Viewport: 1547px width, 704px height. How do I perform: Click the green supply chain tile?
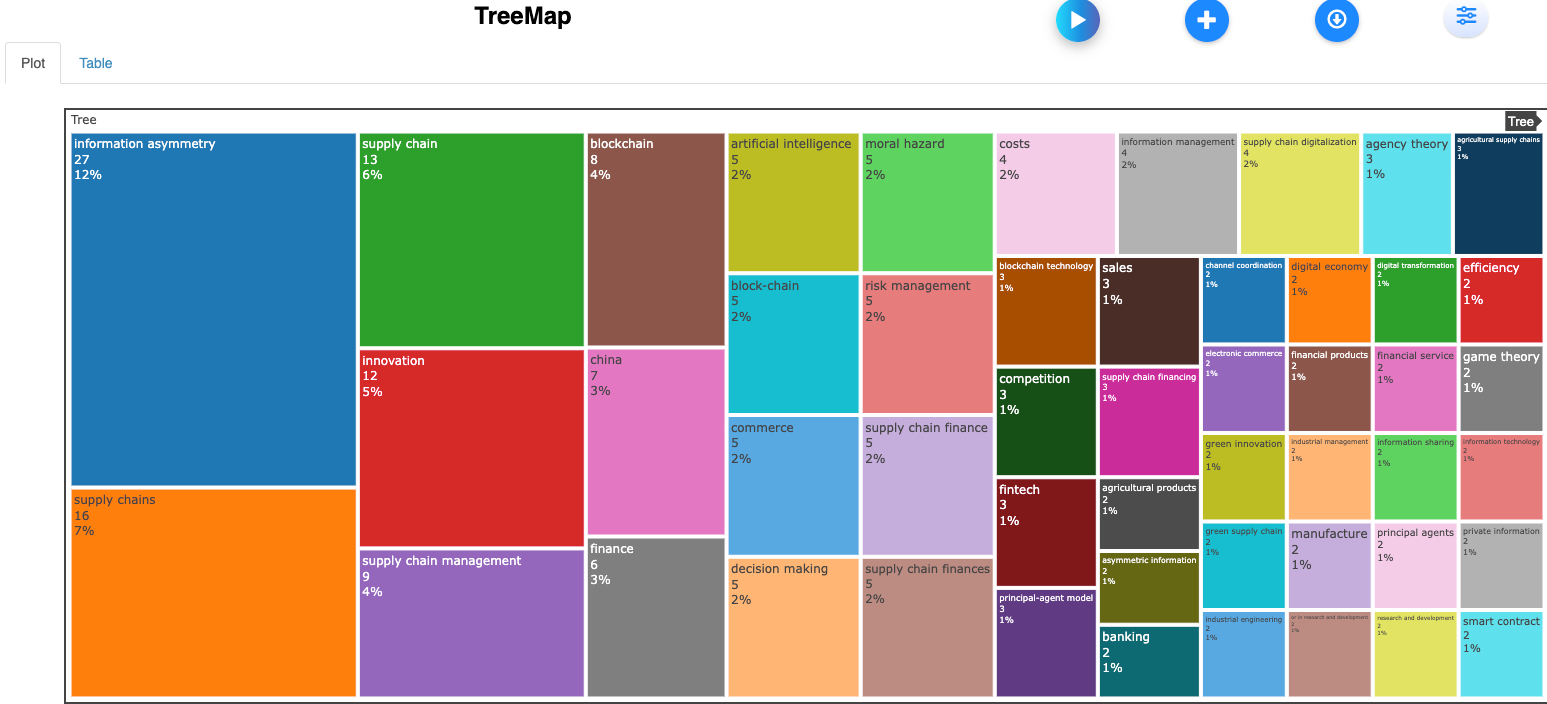click(x=471, y=240)
